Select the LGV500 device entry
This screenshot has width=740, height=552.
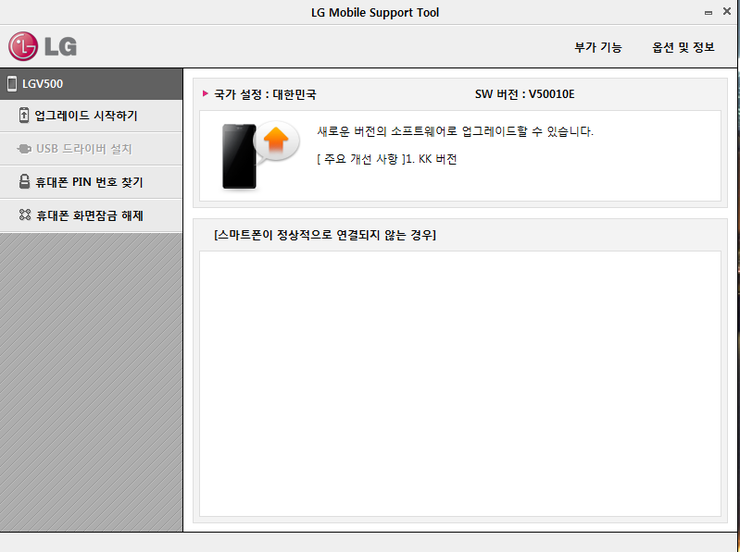tap(91, 84)
